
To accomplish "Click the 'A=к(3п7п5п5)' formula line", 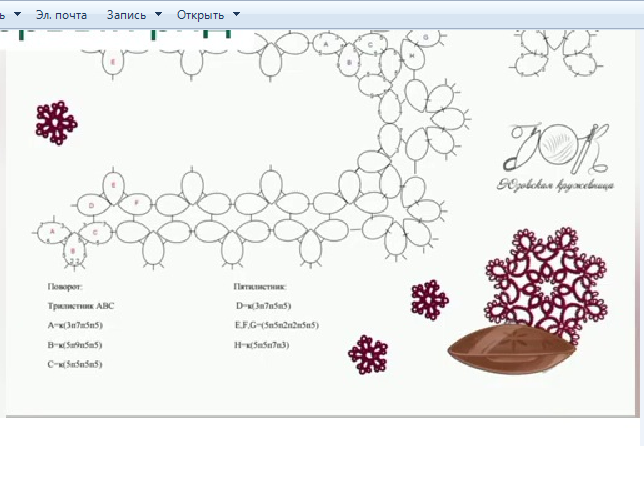I will [x=75, y=325].
